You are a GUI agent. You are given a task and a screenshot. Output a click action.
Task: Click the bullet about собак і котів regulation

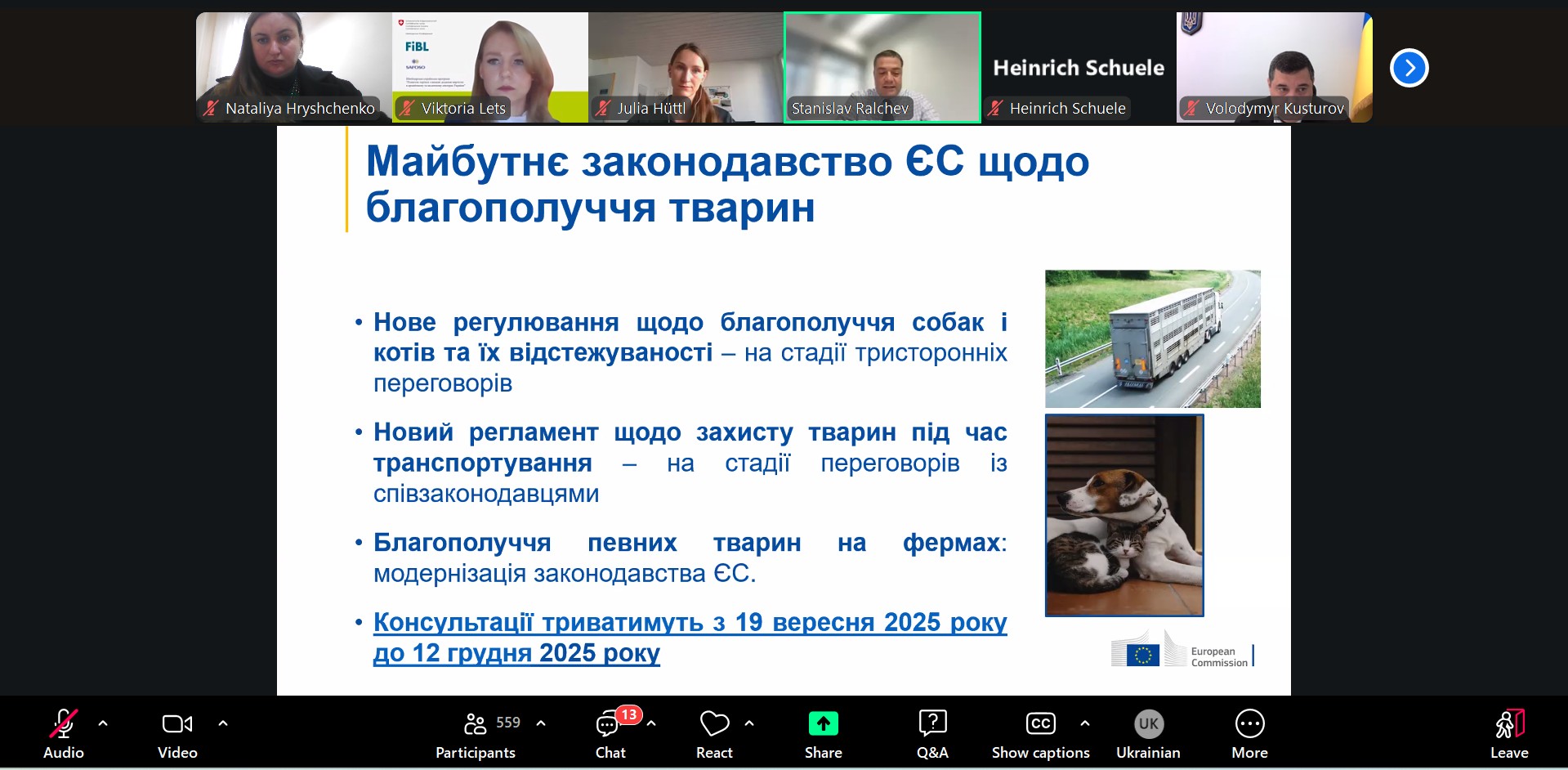(x=690, y=352)
